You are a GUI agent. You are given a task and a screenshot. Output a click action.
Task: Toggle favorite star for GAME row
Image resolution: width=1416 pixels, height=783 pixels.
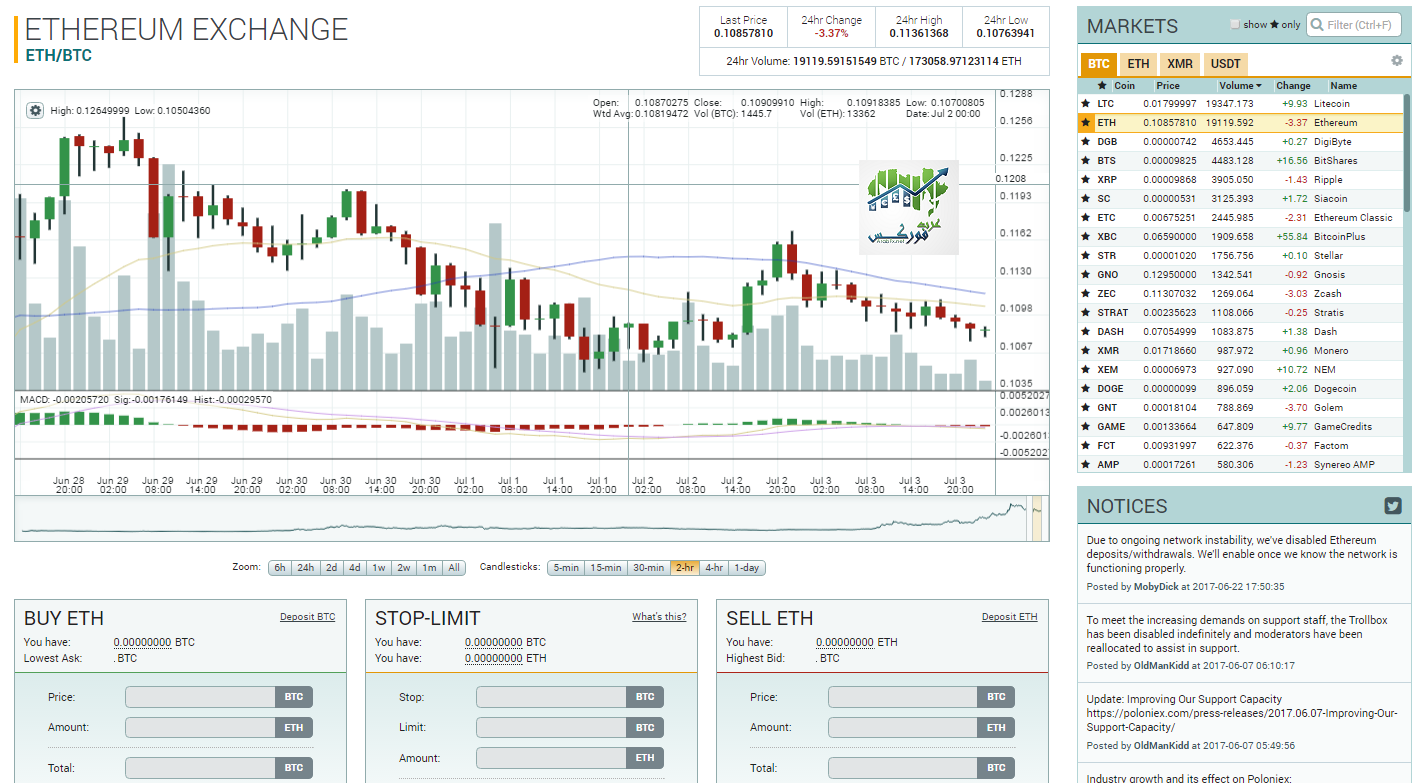click(x=1085, y=426)
